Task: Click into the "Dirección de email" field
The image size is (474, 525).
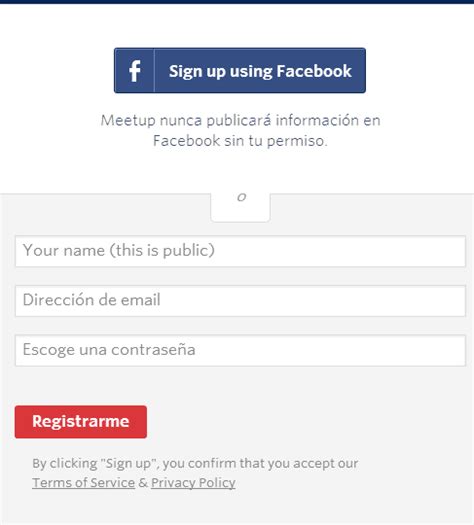Action: [240, 301]
